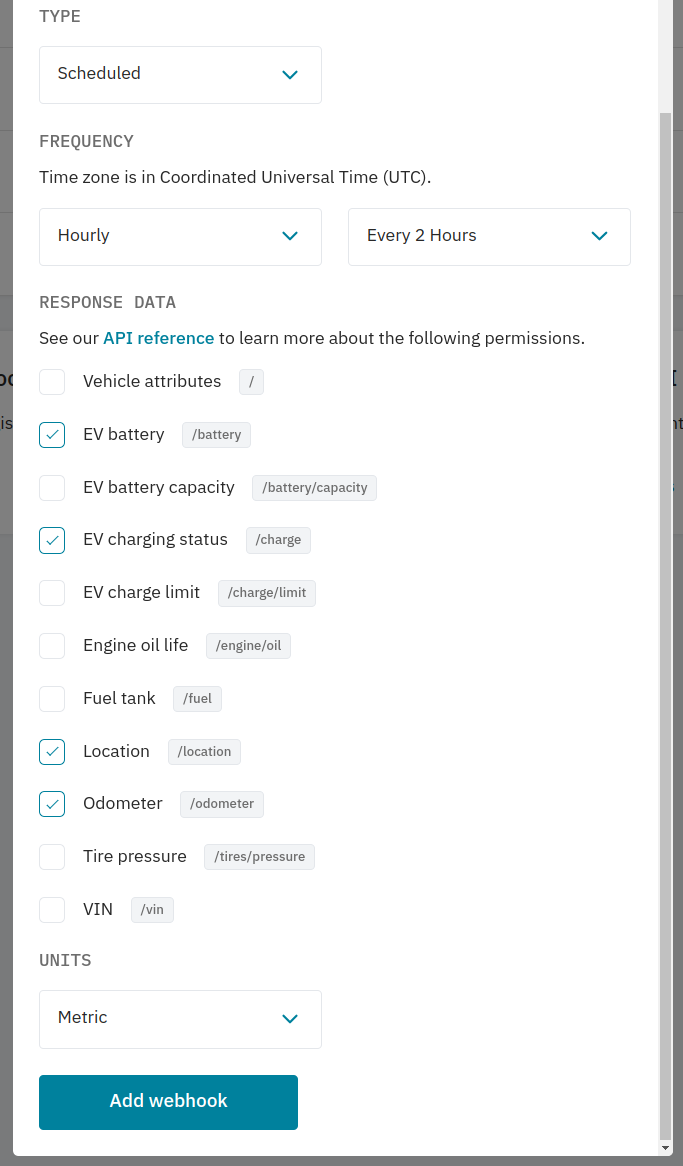
Task: Enable the Engine oil life checkbox
Action: (x=52, y=646)
